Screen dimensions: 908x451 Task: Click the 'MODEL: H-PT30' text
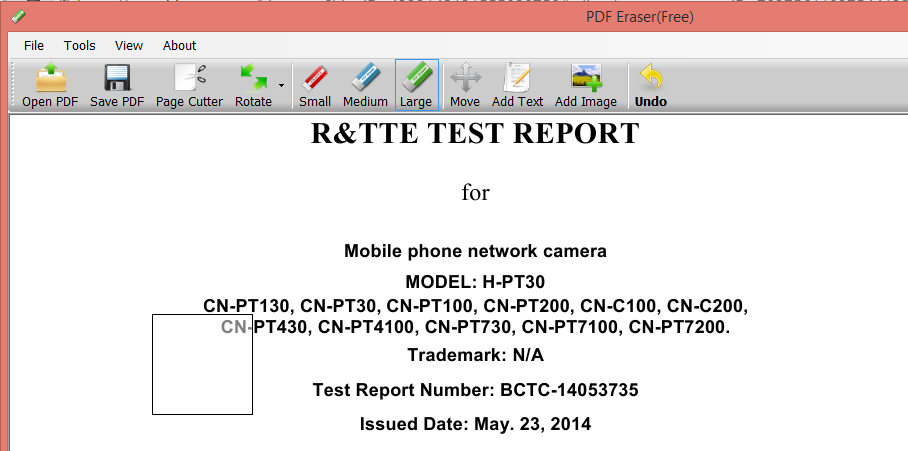point(475,282)
